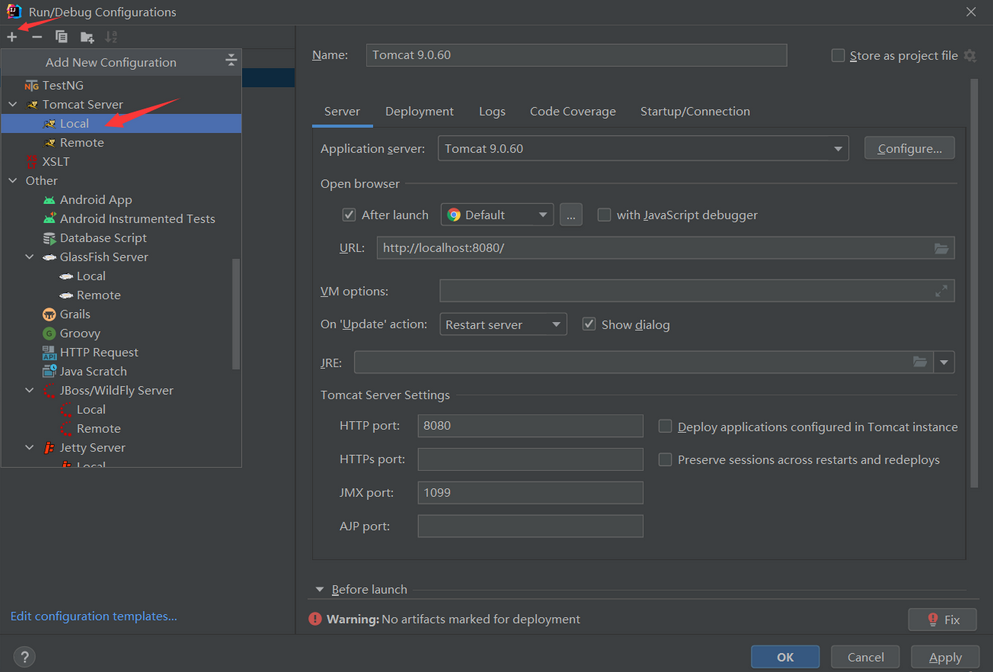Click the Copy Configuration icon

pos(61,37)
